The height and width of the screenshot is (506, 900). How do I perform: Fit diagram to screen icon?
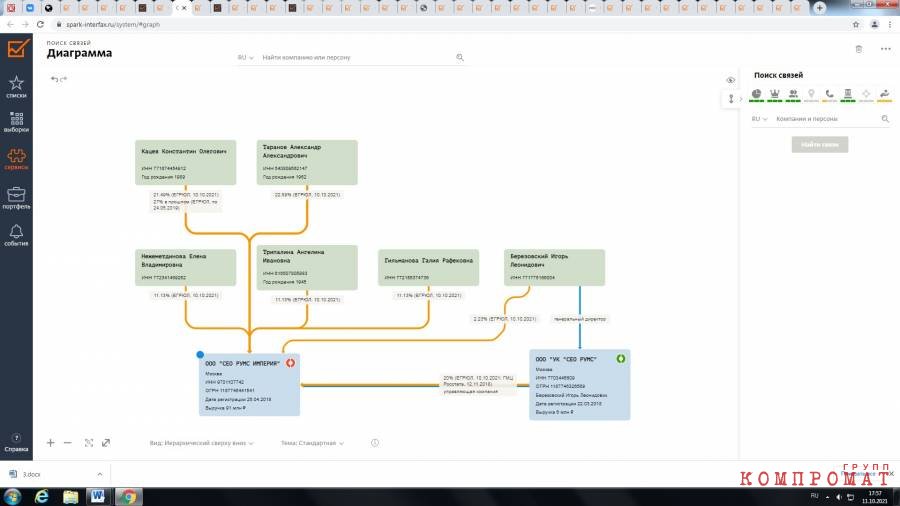click(89, 443)
